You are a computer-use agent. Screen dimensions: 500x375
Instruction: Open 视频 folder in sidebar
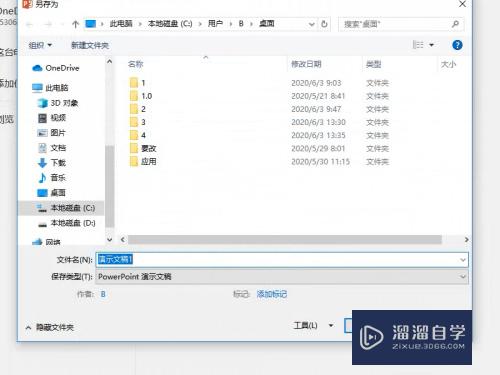pyautogui.click(x=52, y=118)
